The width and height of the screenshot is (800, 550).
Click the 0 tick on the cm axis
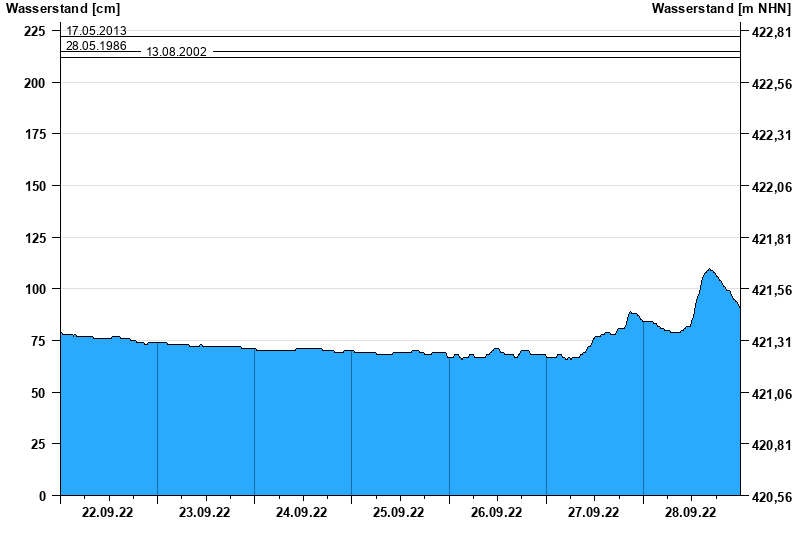point(43,496)
